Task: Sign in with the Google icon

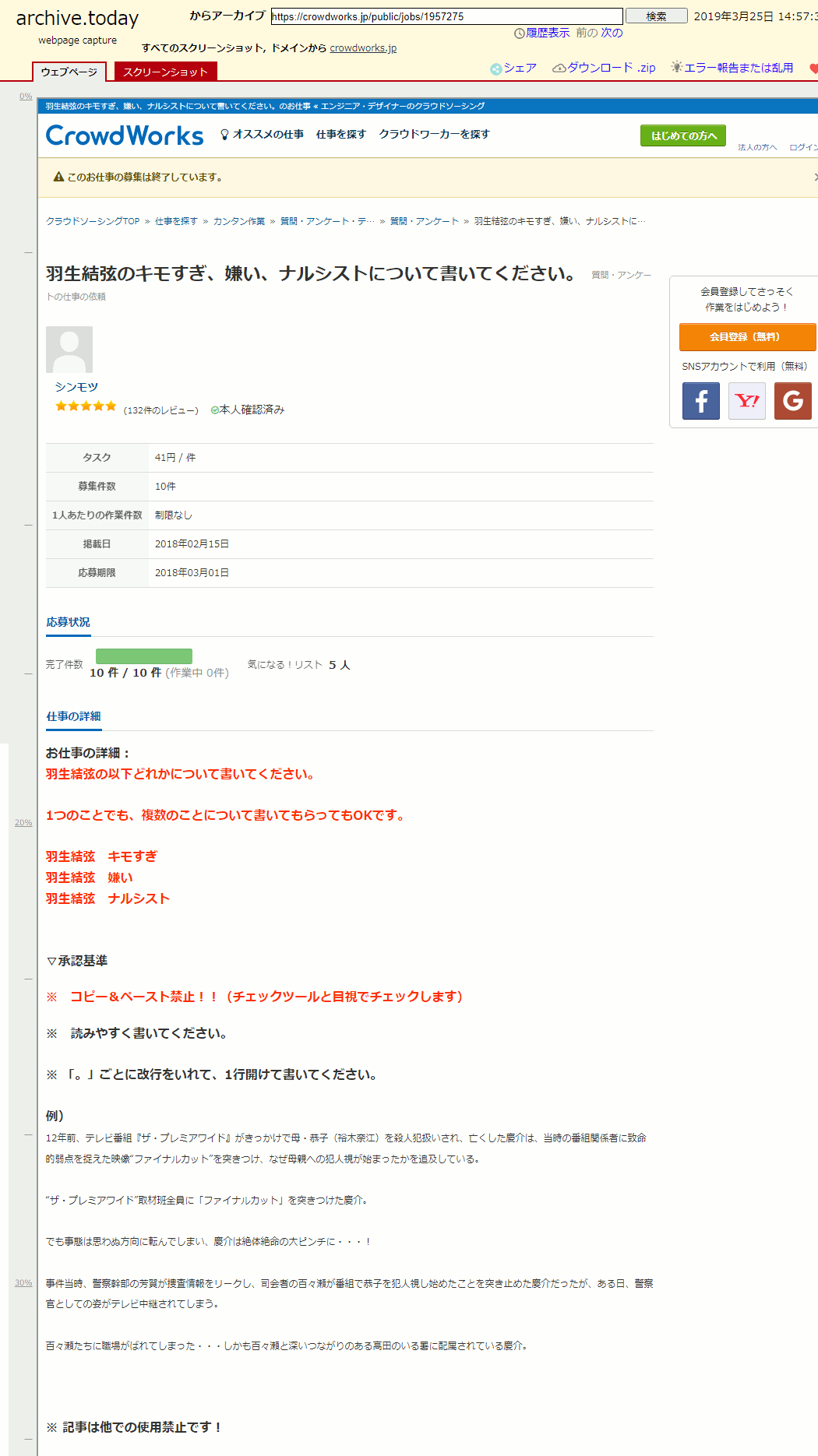Action: 793,401
